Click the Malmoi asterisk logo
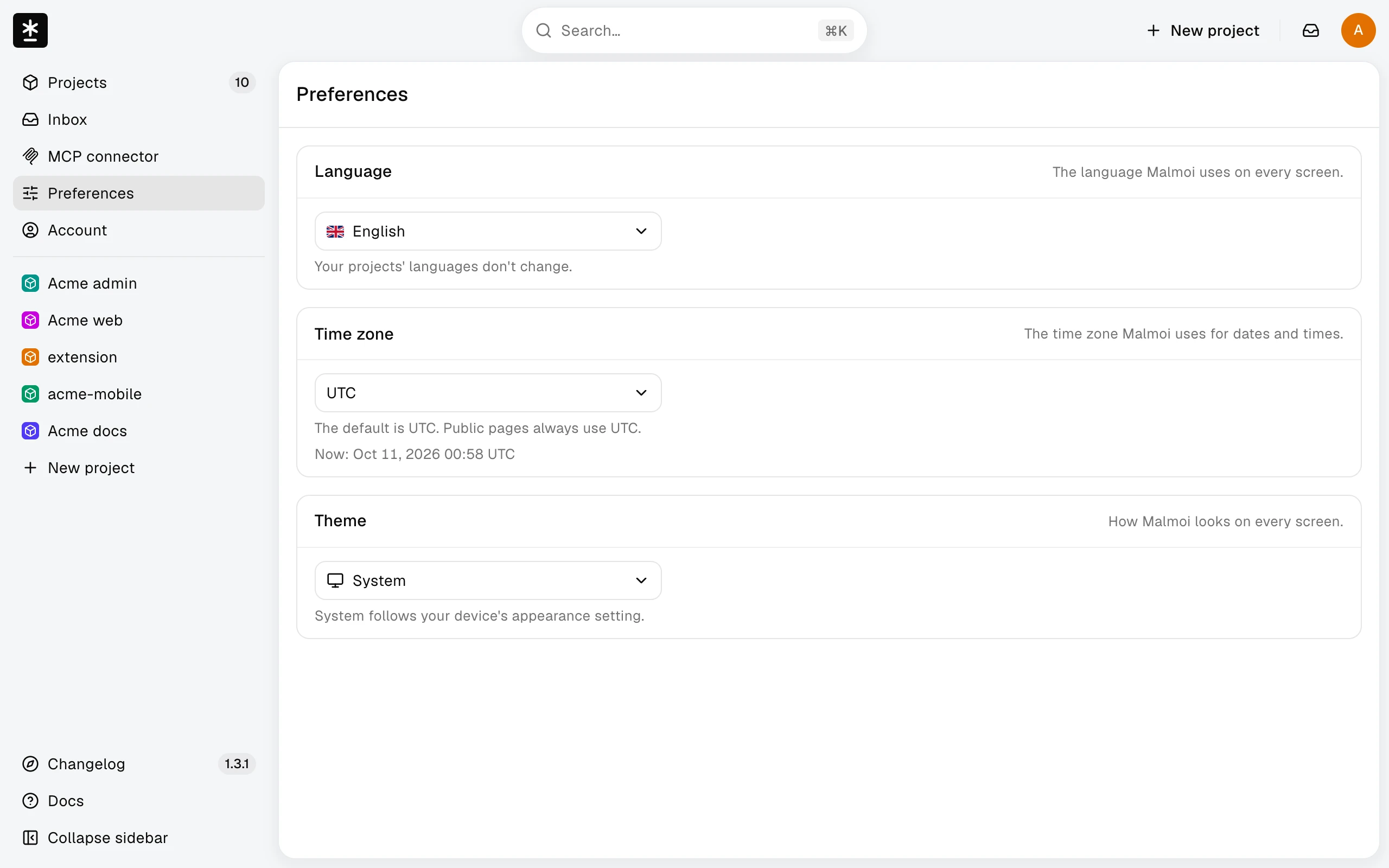 click(x=30, y=30)
